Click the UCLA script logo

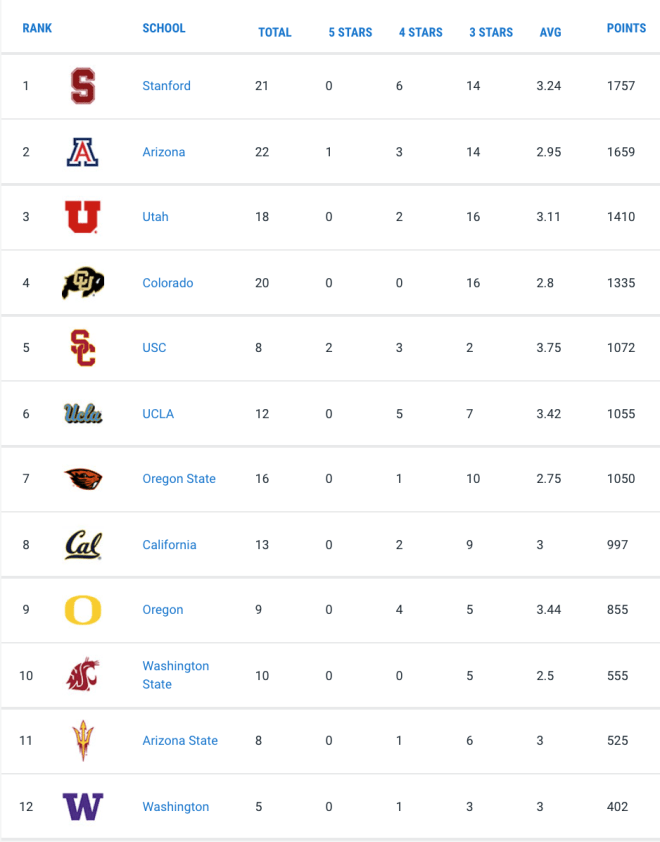(x=83, y=413)
